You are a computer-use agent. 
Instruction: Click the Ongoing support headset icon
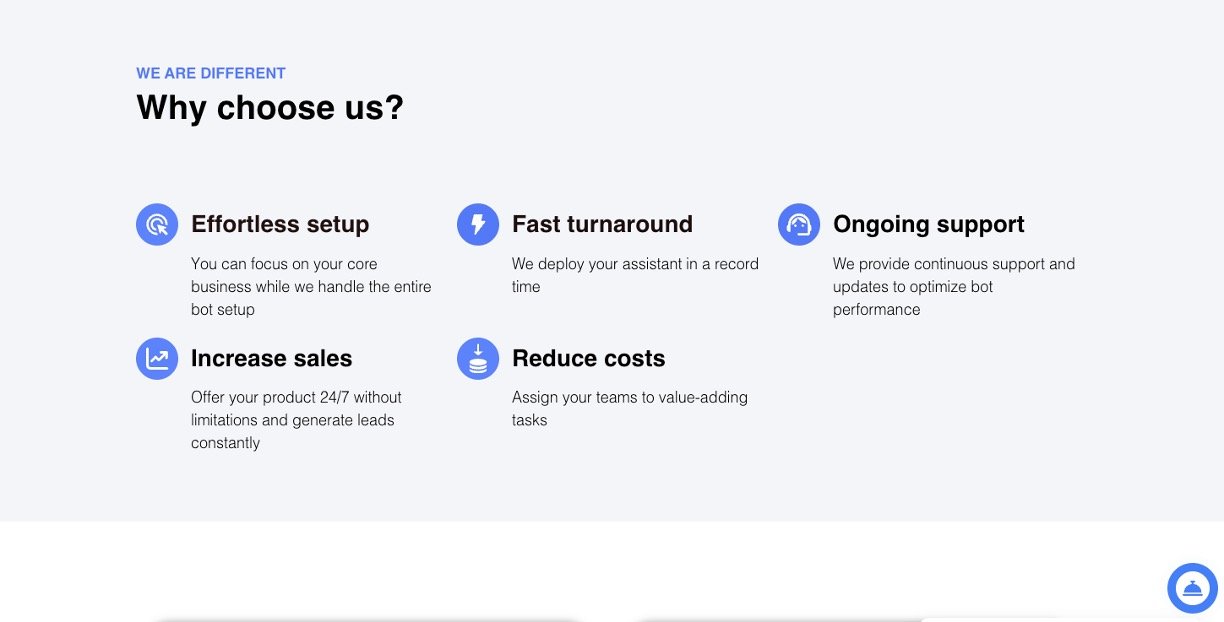tap(799, 224)
